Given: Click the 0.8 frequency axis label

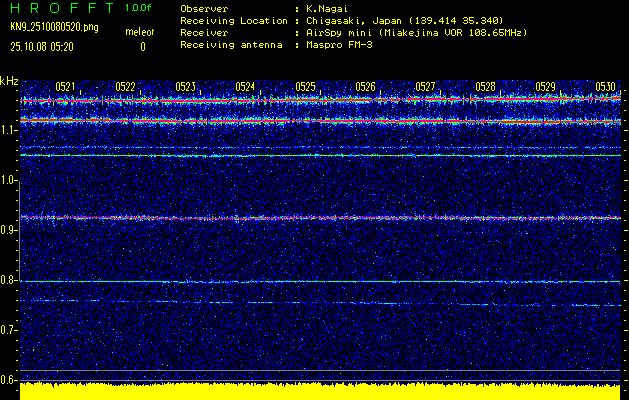Looking at the screenshot, I should click(9, 280).
